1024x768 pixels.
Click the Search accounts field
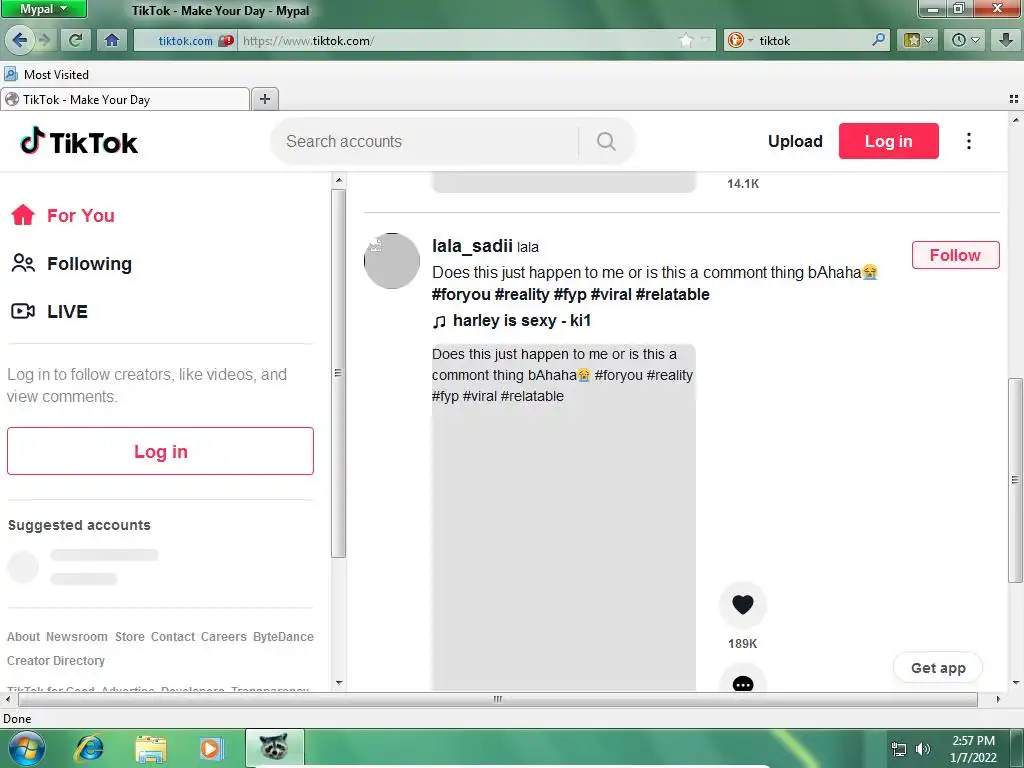[x=425, y=141]
